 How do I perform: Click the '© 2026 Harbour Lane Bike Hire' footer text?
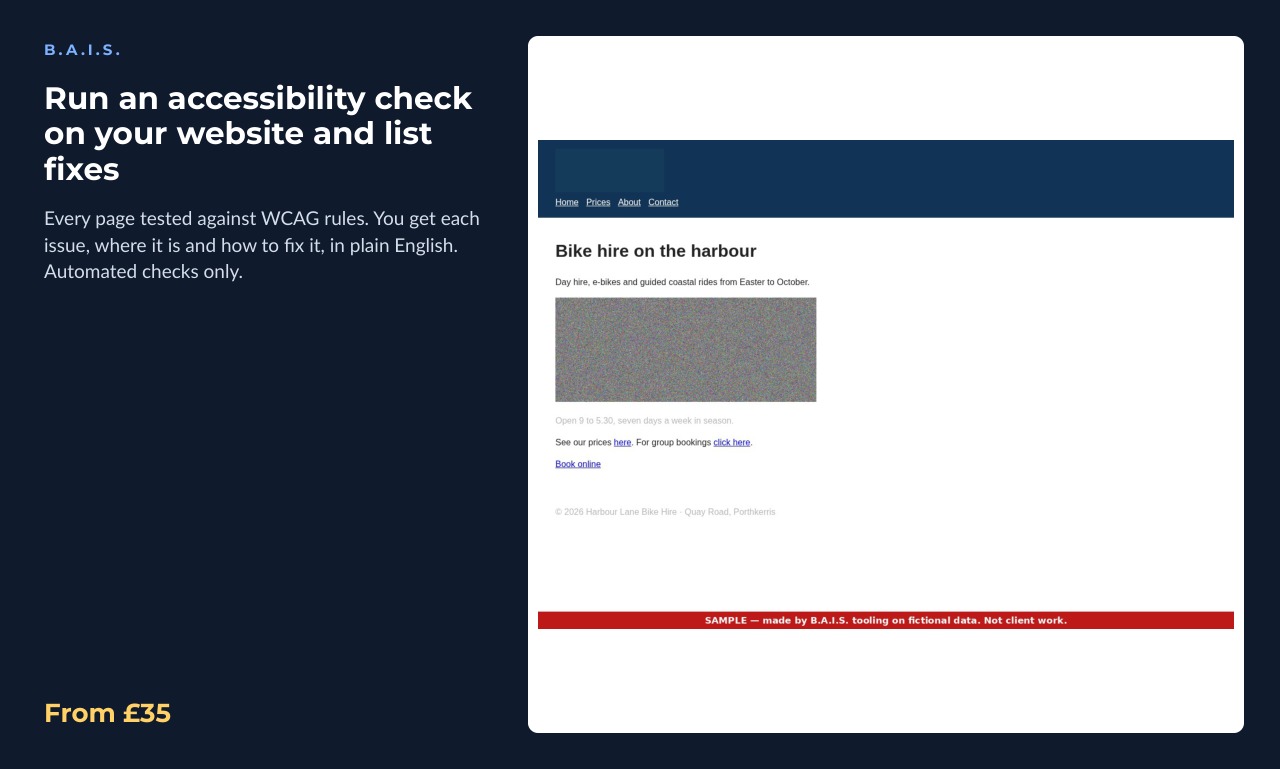click(665, 512)
